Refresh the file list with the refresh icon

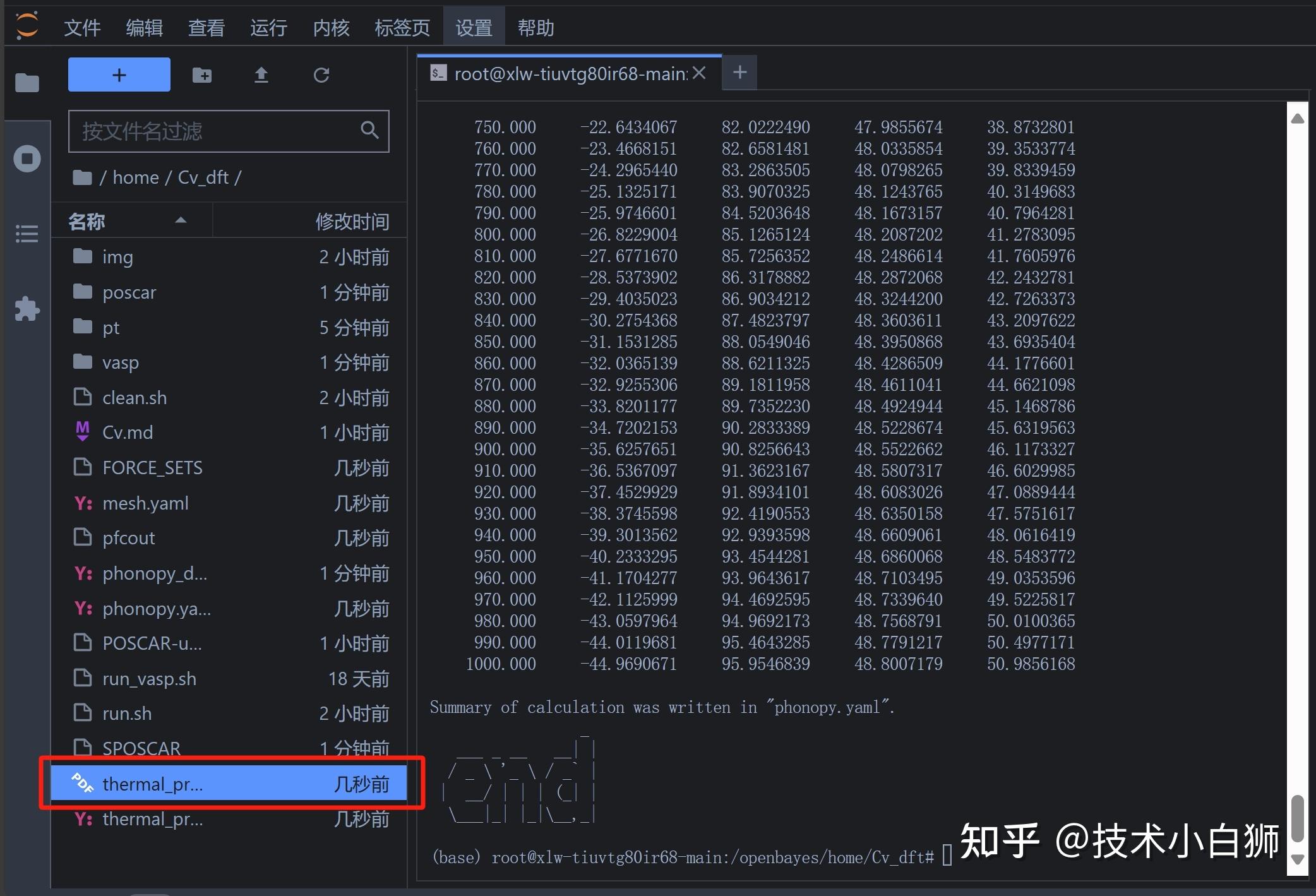[x=321, y=75]
